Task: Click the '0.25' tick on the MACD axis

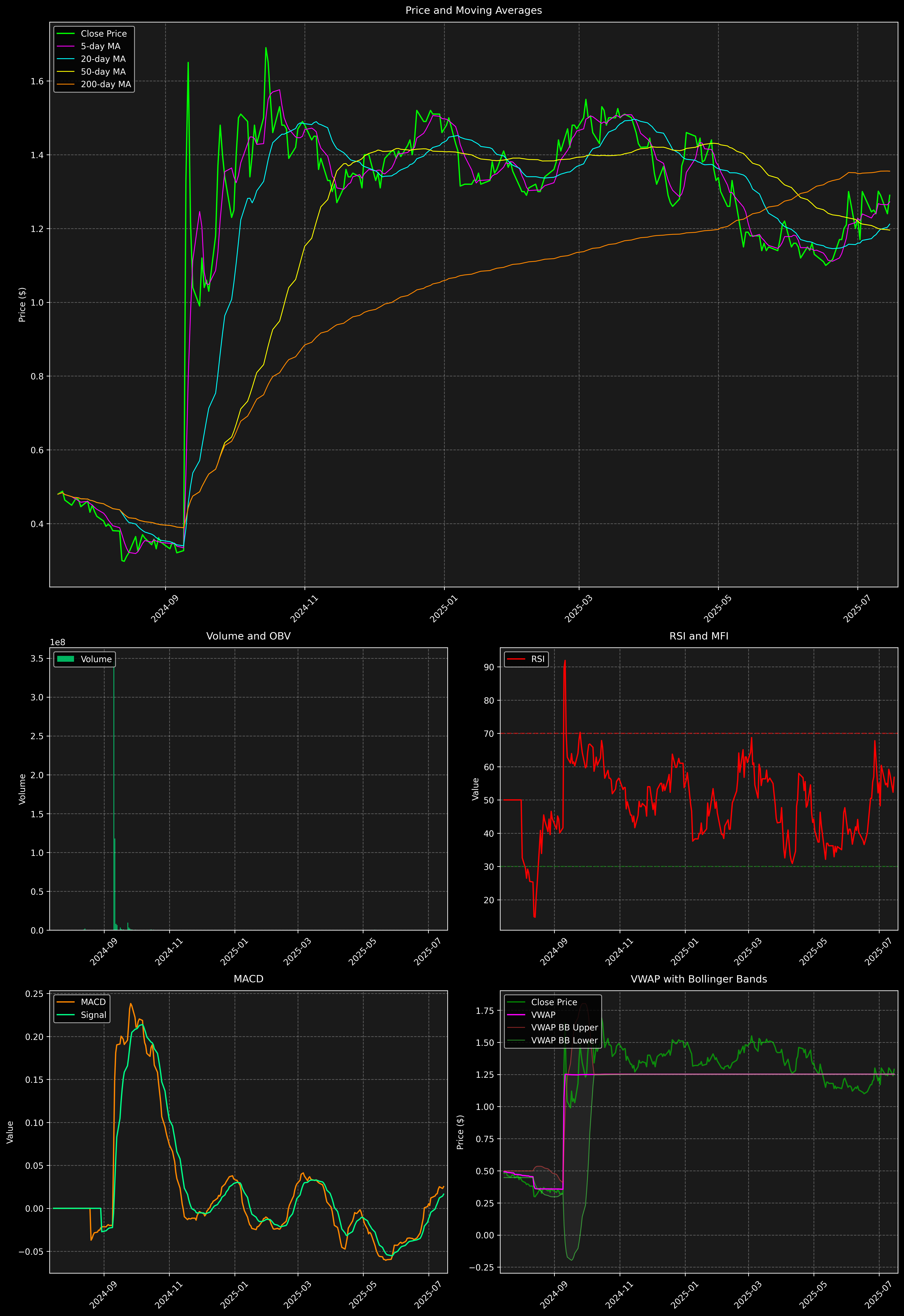Action: tap(35, 994)
